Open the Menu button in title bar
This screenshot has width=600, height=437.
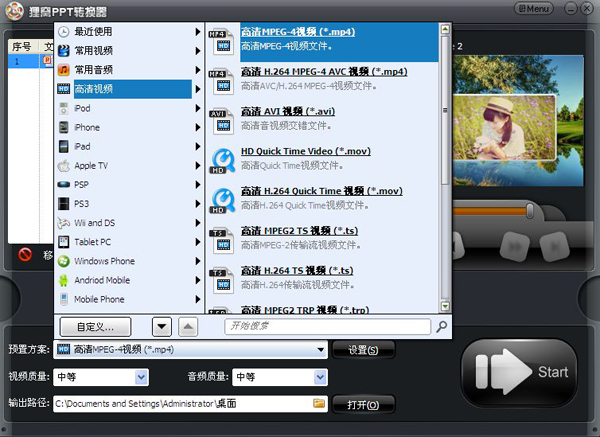point(534,8)
